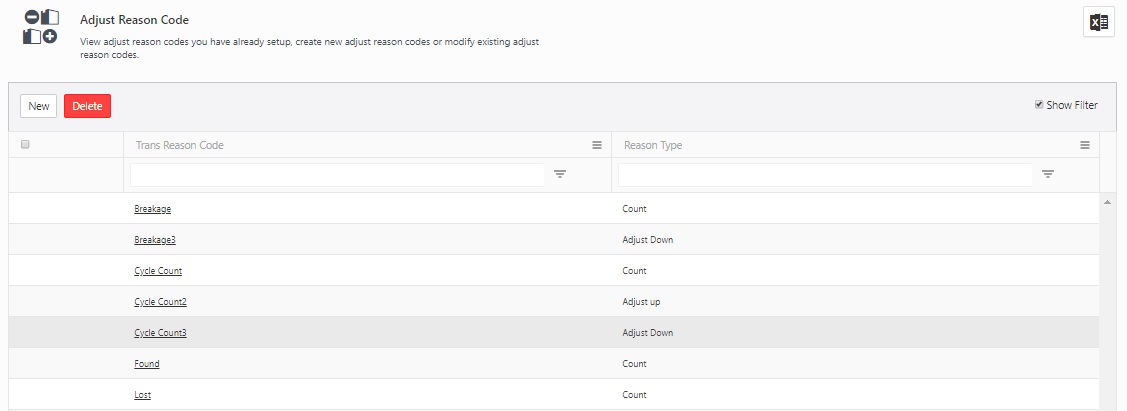Type in the Trans Reason Code filter box
Screen dimensions: 1127x411
tap(337, 175)
